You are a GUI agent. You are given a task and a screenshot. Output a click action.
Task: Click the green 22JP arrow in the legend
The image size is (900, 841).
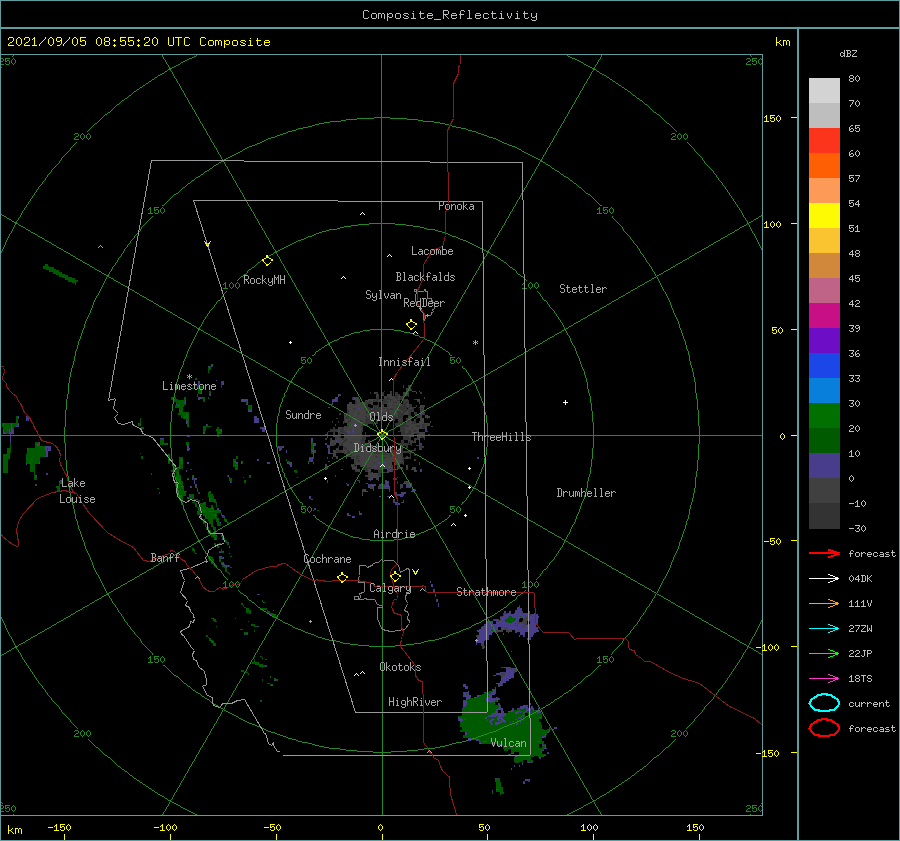[824, 653]
